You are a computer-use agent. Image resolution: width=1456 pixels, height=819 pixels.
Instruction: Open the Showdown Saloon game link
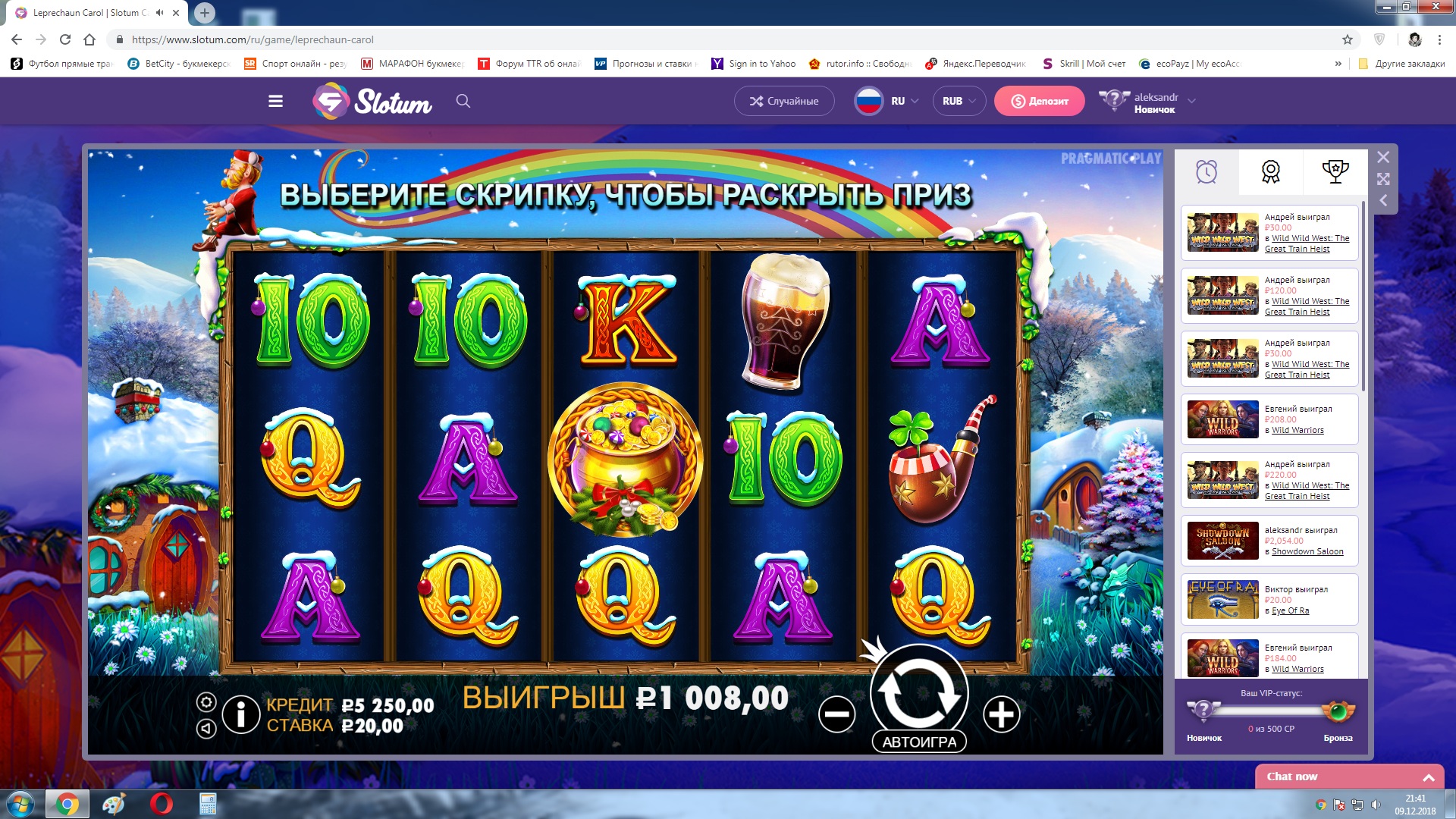point(1307,551)
